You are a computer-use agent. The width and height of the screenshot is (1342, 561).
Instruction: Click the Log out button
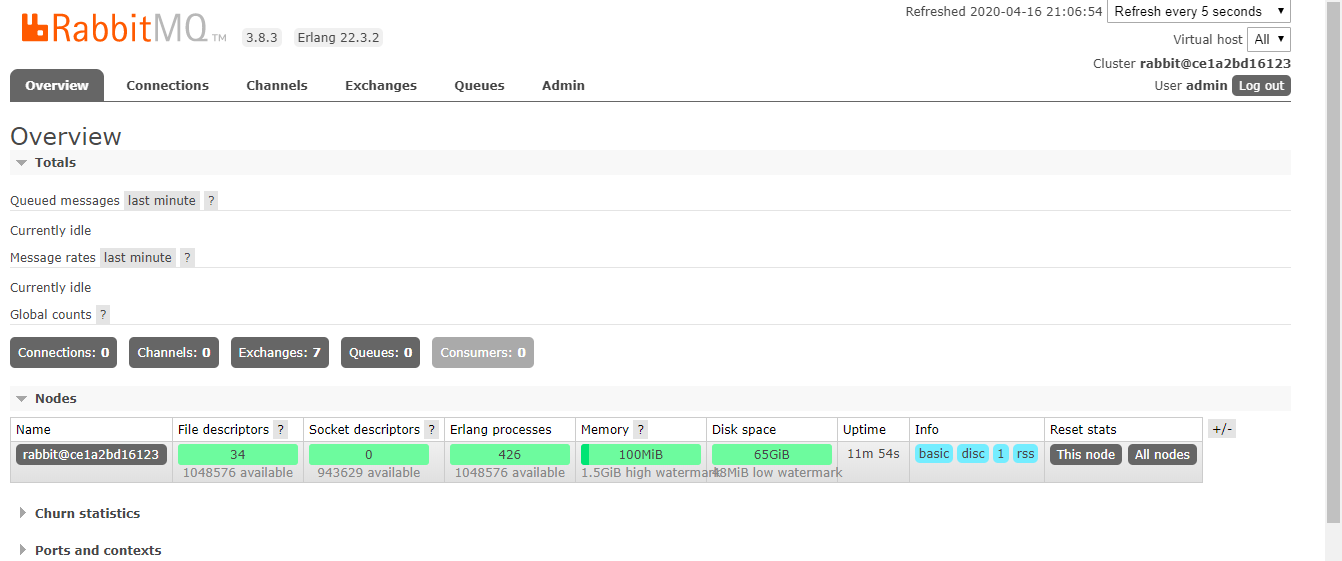click(1261, 86)
